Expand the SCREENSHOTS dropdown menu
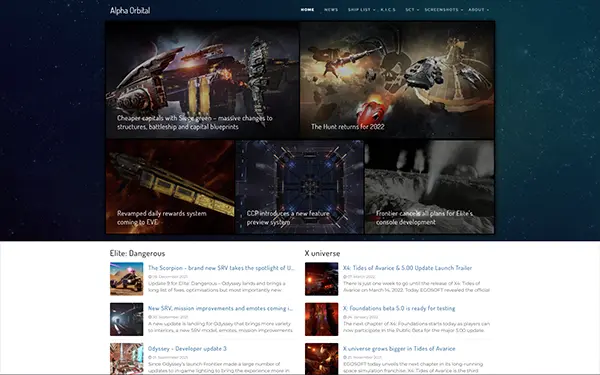 443,10
